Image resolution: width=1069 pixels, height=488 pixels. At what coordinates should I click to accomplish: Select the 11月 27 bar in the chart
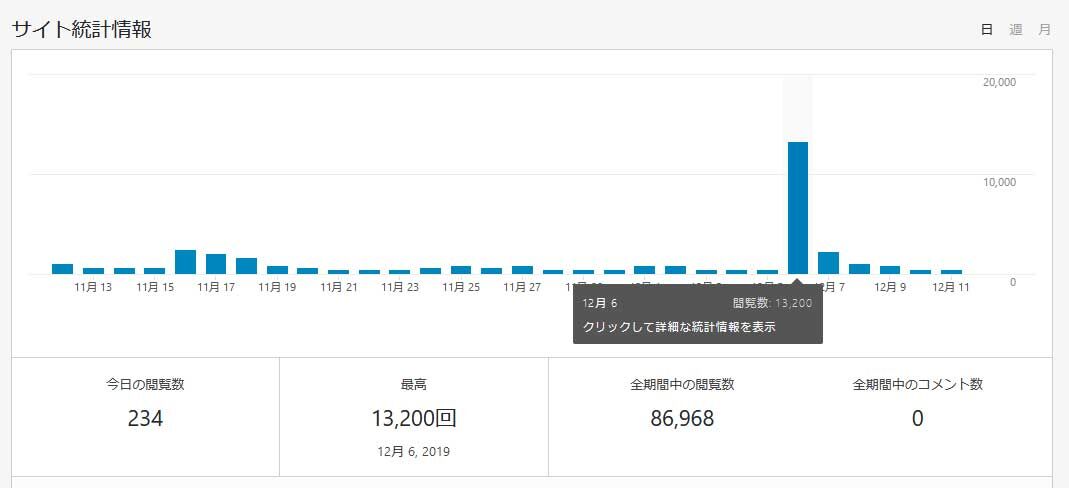click(x=522, y=270)
